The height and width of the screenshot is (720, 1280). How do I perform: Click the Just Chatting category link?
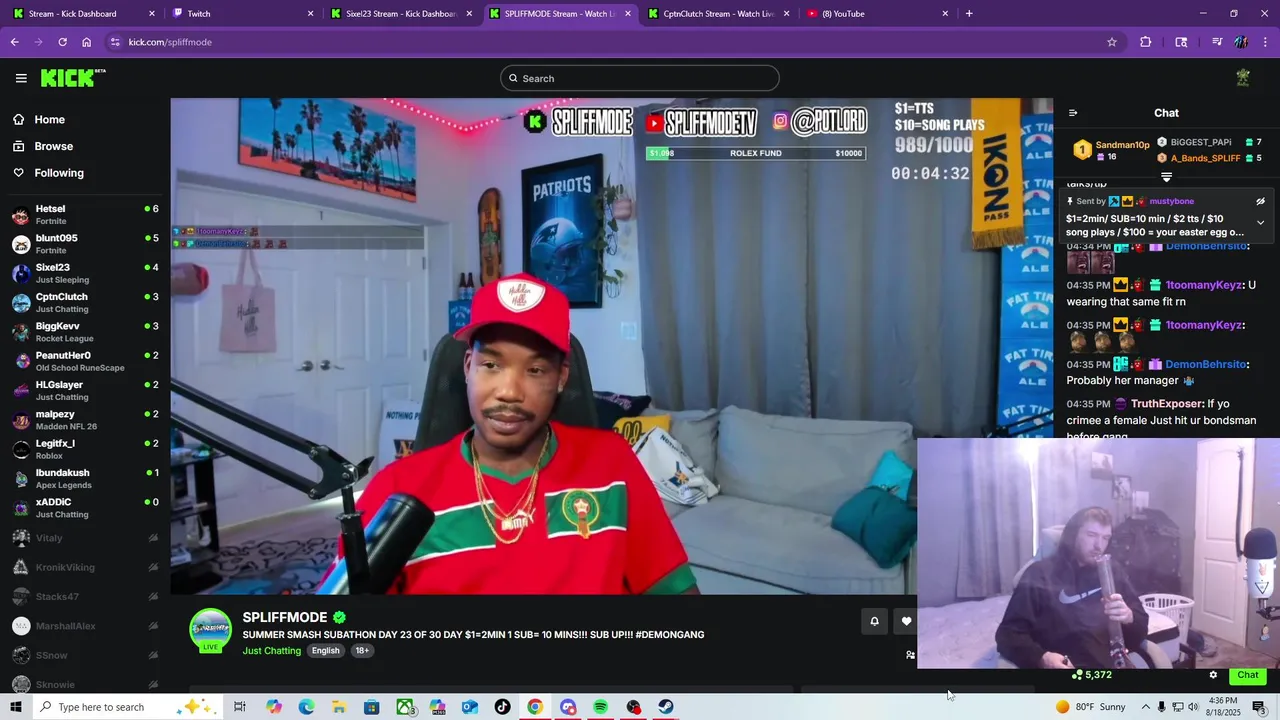coord(271,650)
